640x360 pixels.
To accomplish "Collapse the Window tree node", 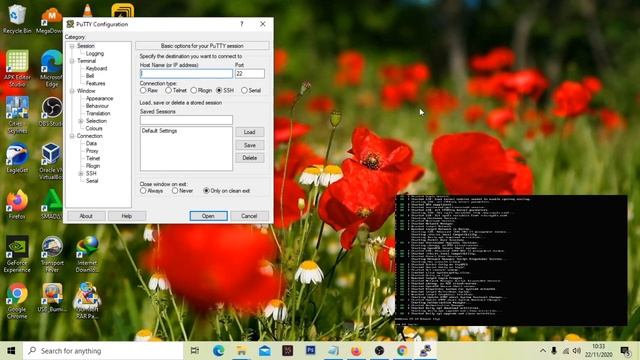I will 72,91.
